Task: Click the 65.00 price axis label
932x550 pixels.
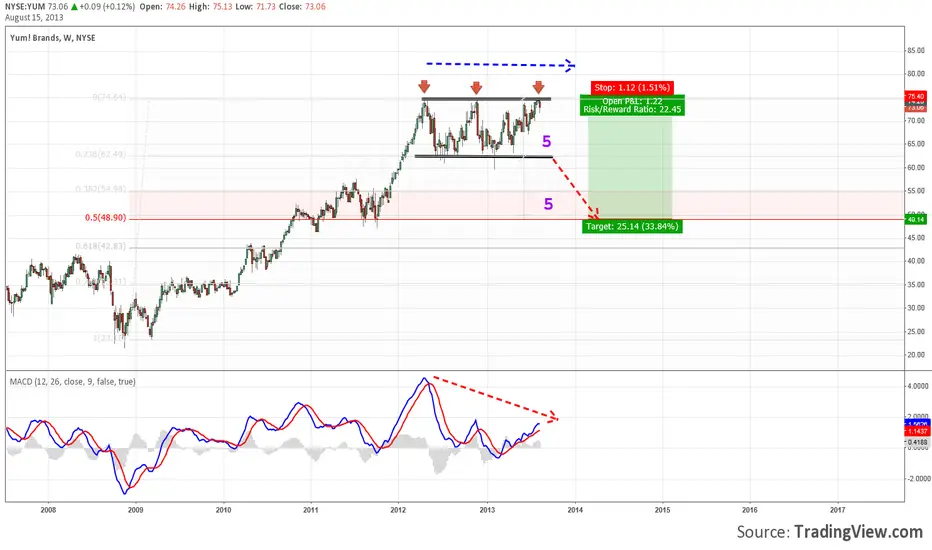Action: (x=916, y=144)
